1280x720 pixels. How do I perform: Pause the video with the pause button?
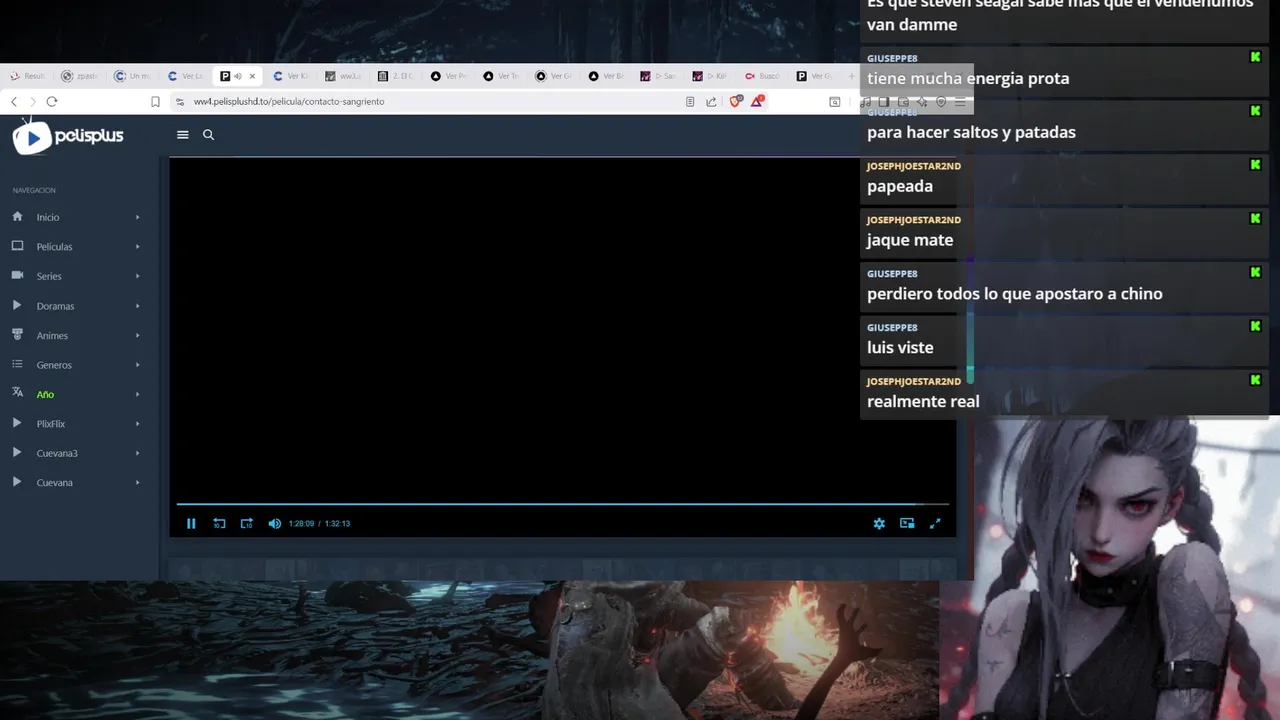tap(191, 523)
